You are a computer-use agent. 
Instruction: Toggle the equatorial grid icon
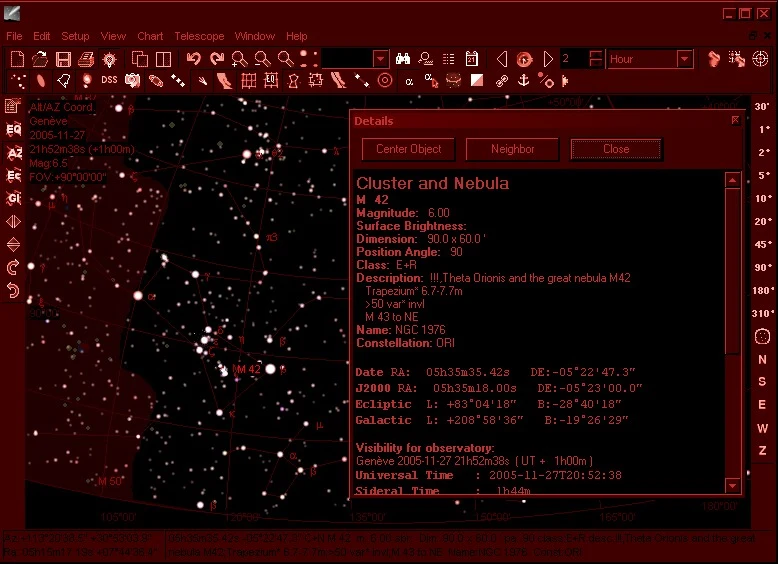coord(270,80)
